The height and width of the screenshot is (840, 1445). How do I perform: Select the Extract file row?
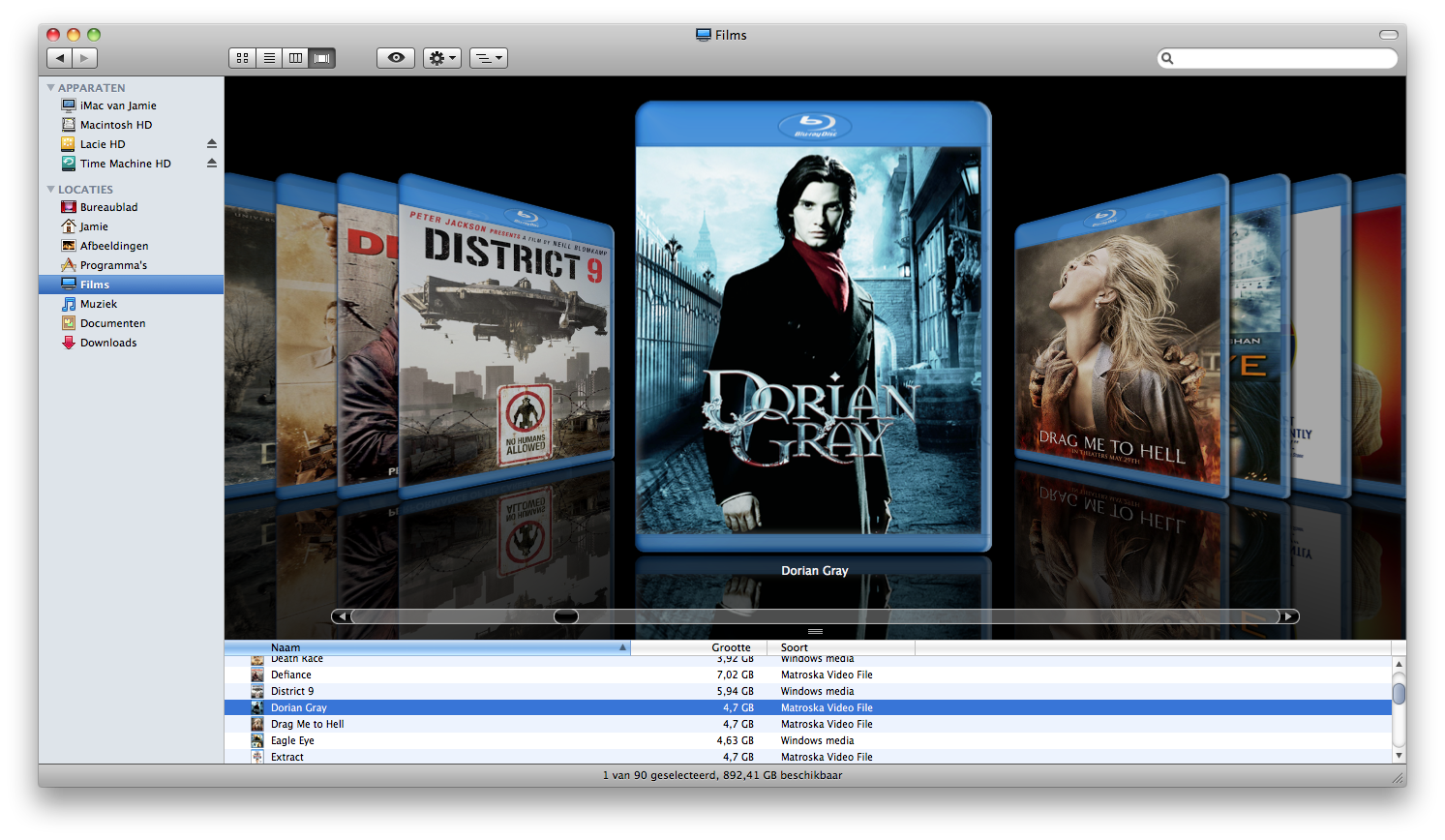[808, 756]
